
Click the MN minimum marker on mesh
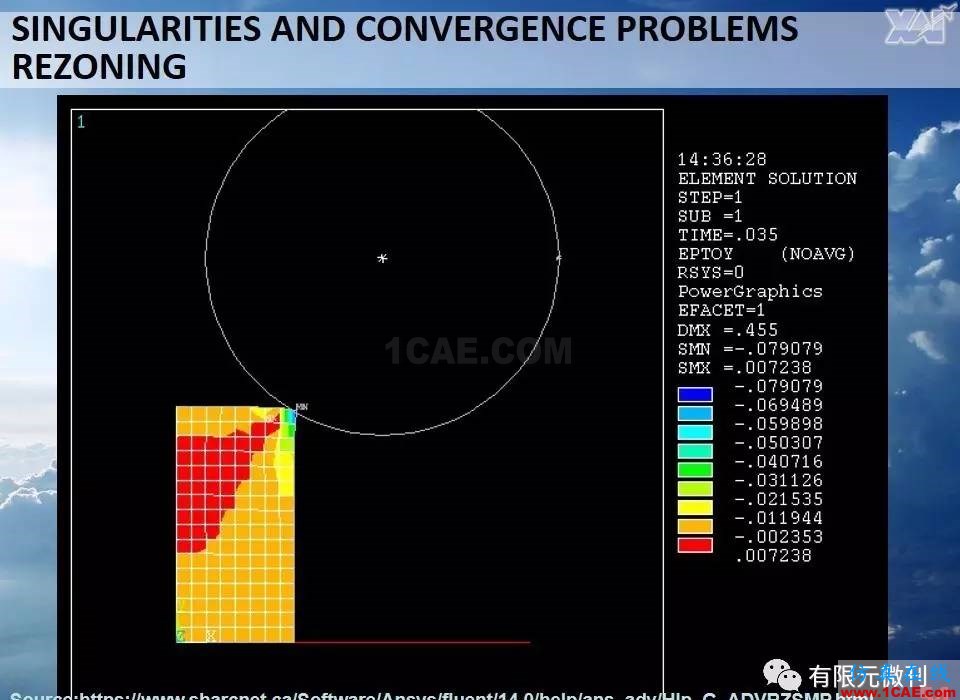coord(301,407)
